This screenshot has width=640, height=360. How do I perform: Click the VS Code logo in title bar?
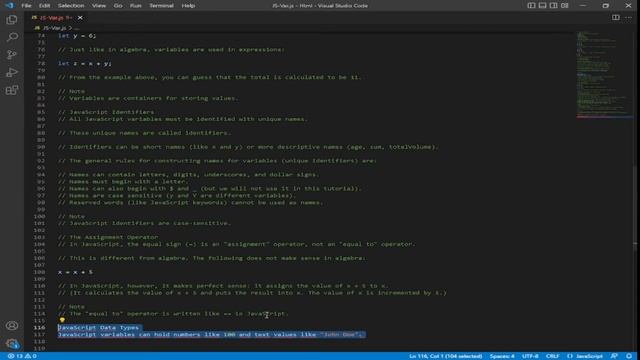coord(9,5)
